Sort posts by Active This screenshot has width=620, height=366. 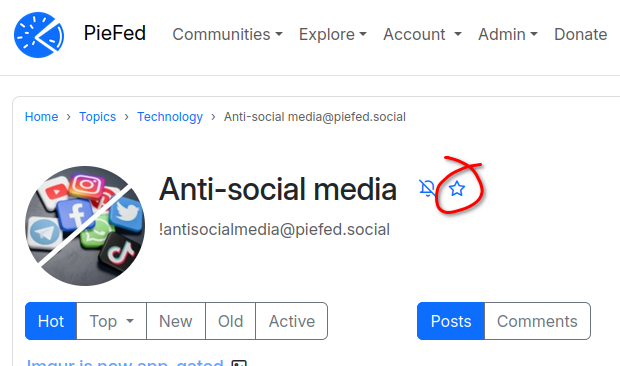292,321
